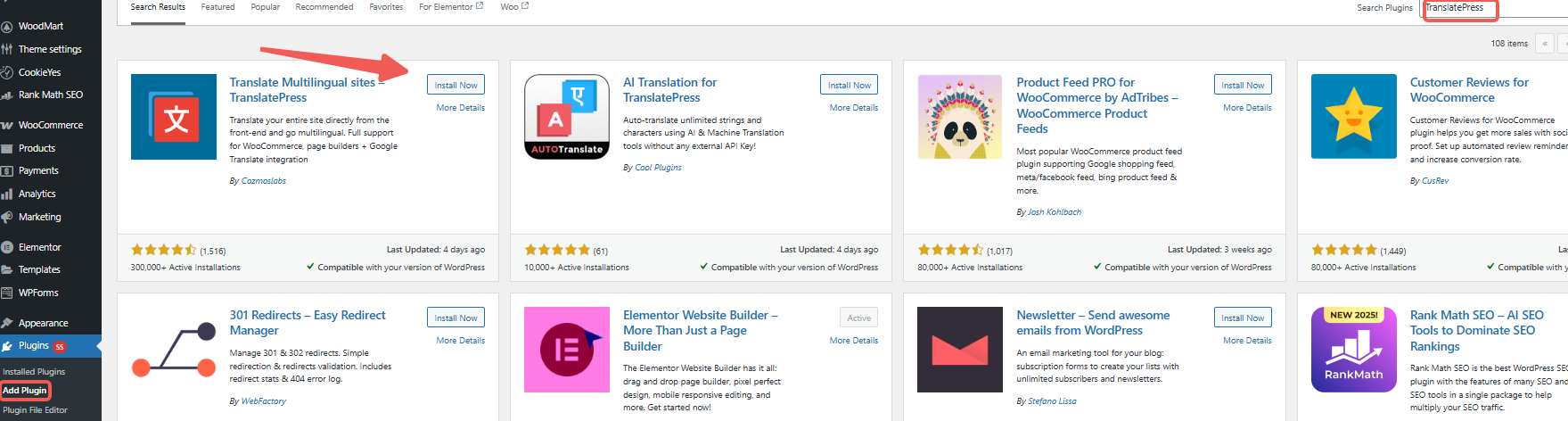Click the Search Plugins input field
The image size is (1568, 421).
pos(1460,8)
